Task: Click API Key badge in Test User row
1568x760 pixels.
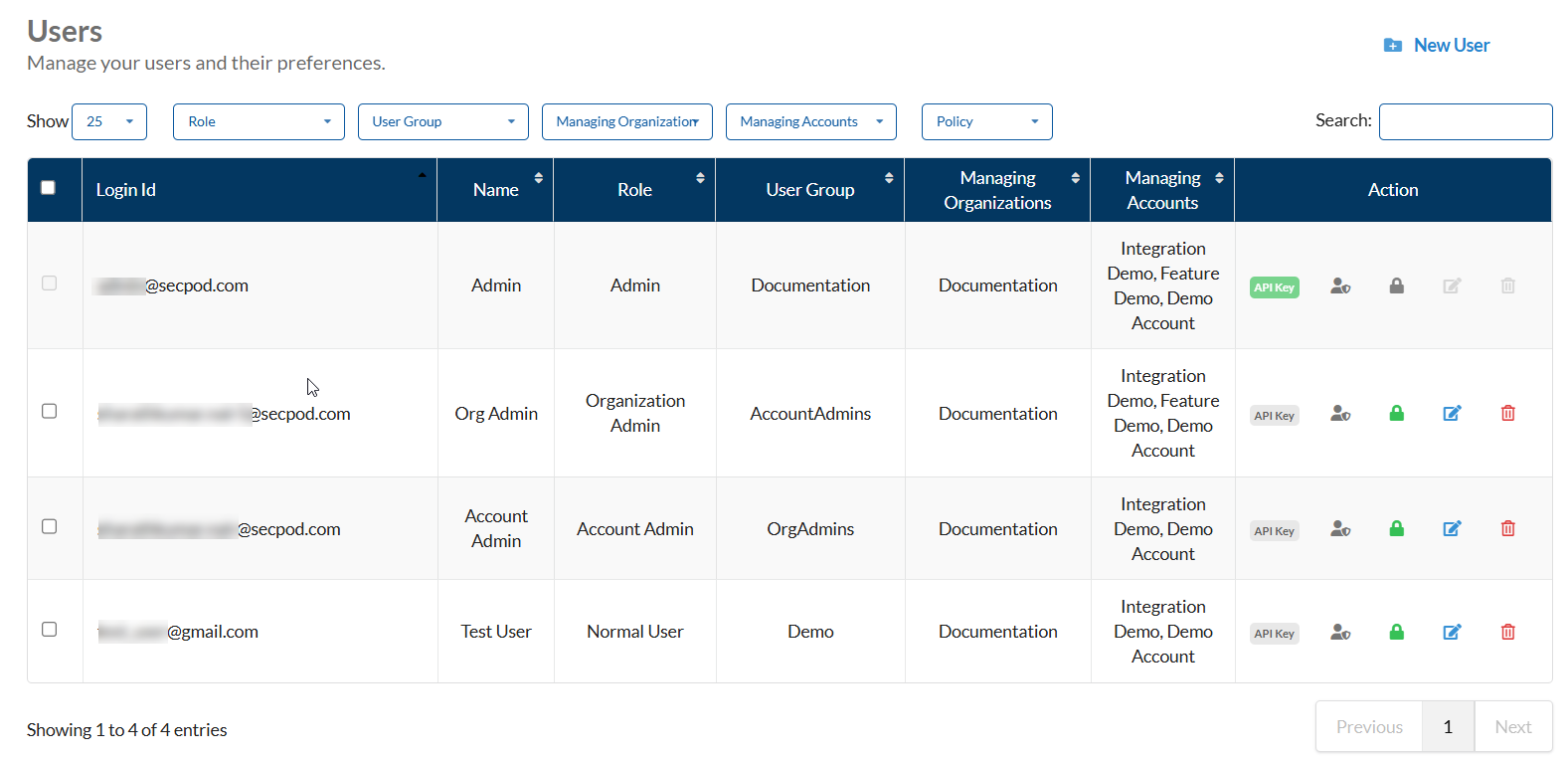Action: pos(1274,634)
